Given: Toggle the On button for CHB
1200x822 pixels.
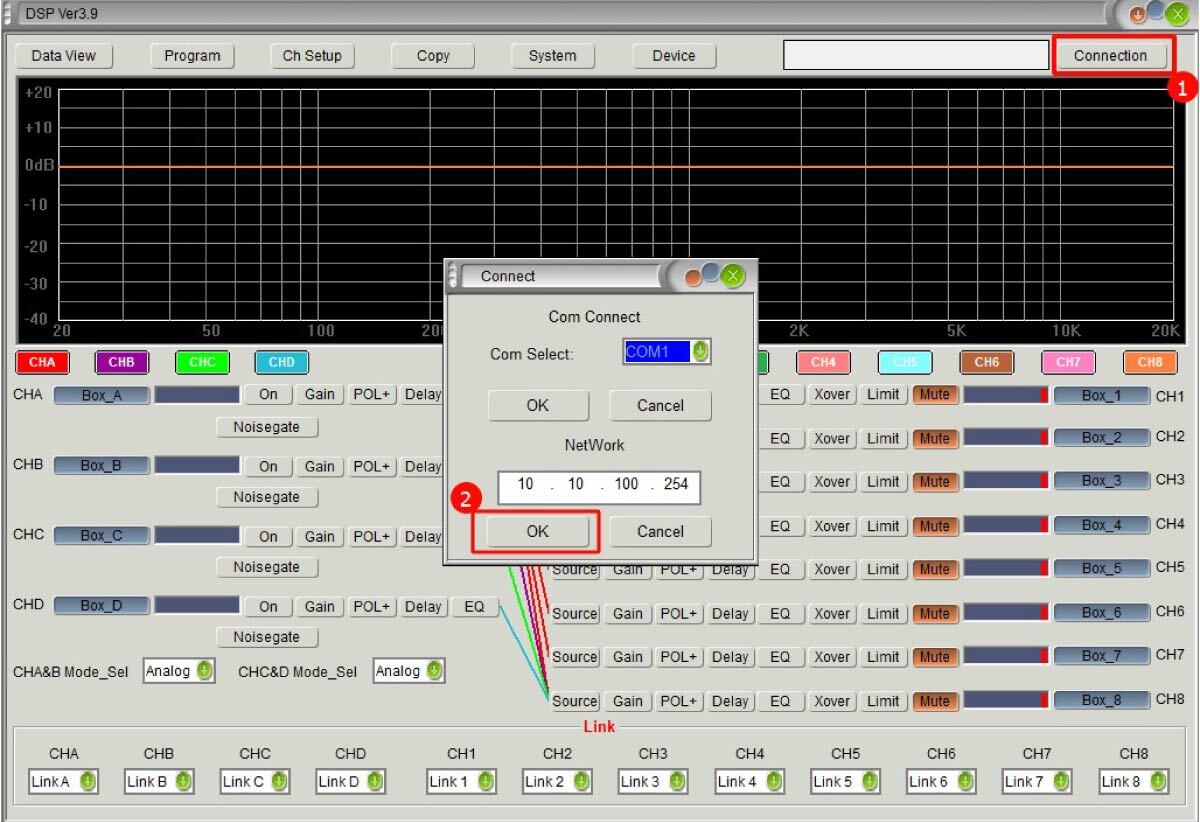Looking at the screenshot, I should (268, 466).
